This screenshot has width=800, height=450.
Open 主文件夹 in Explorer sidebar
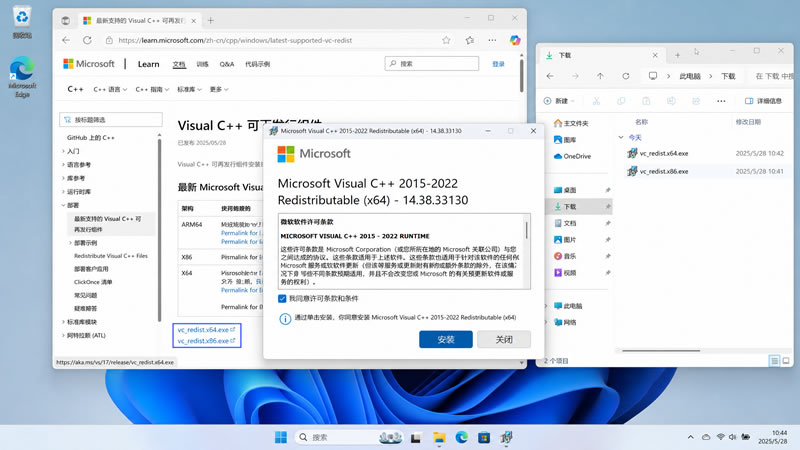[x=571, y=123]
